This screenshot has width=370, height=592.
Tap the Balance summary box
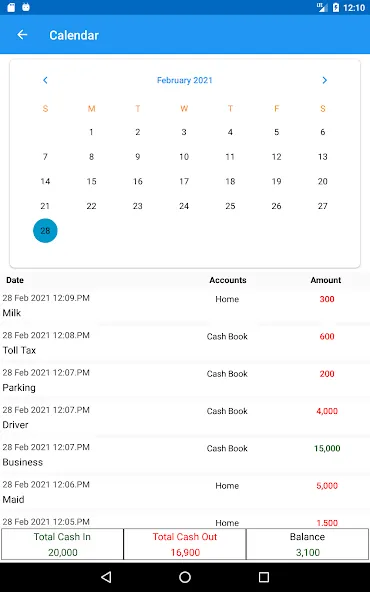click(307, 544)
